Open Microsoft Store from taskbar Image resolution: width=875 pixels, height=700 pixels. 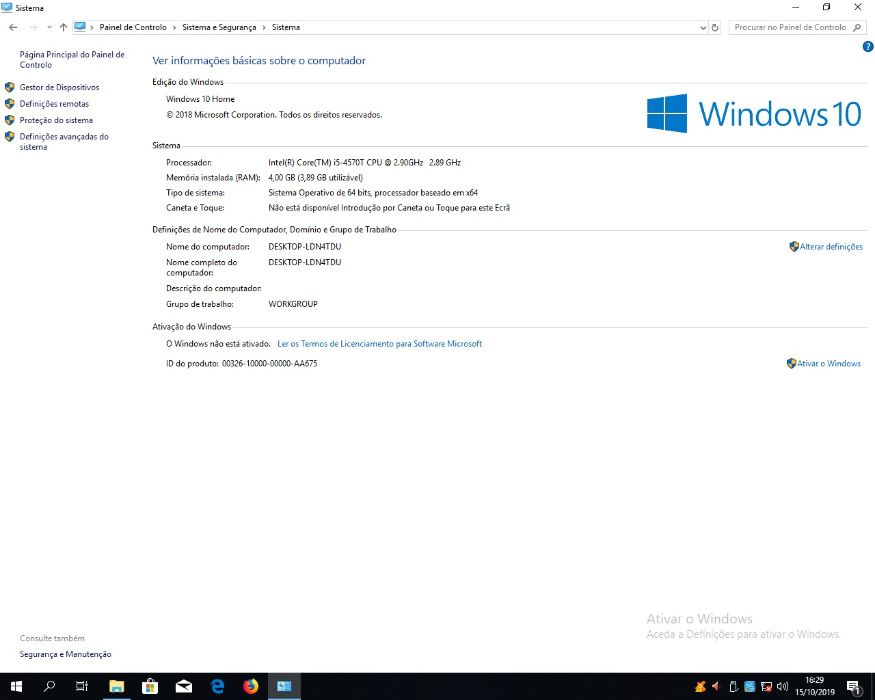150,686
